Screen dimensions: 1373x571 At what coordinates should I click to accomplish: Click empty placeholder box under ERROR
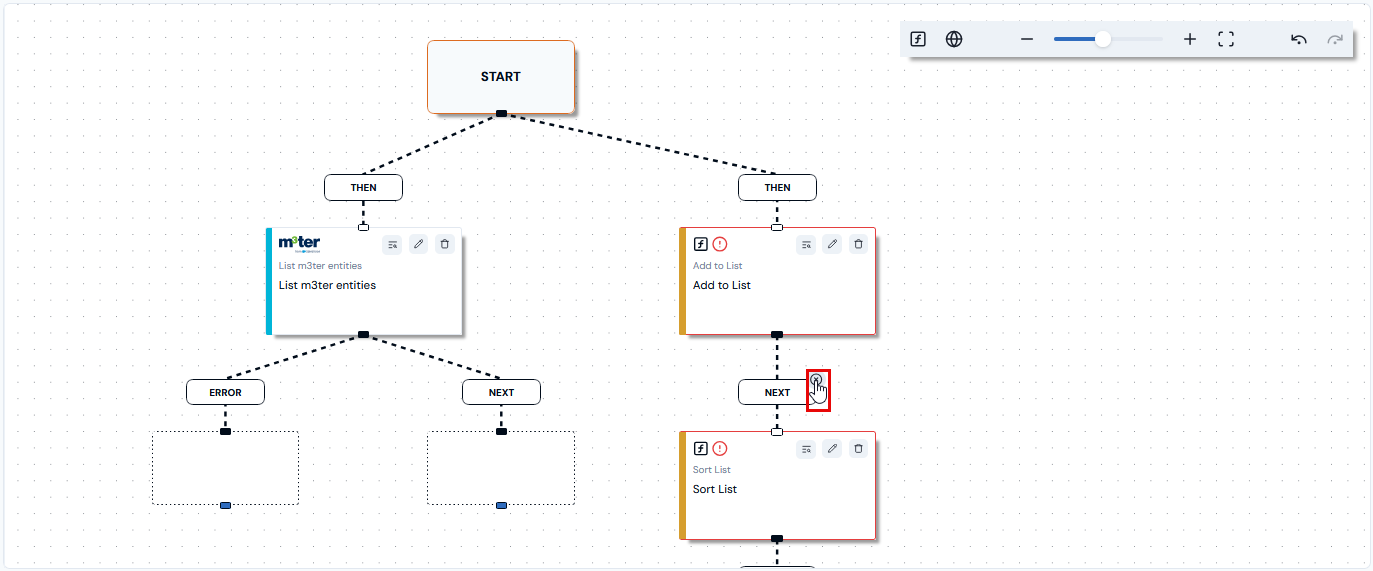(225, 468)
